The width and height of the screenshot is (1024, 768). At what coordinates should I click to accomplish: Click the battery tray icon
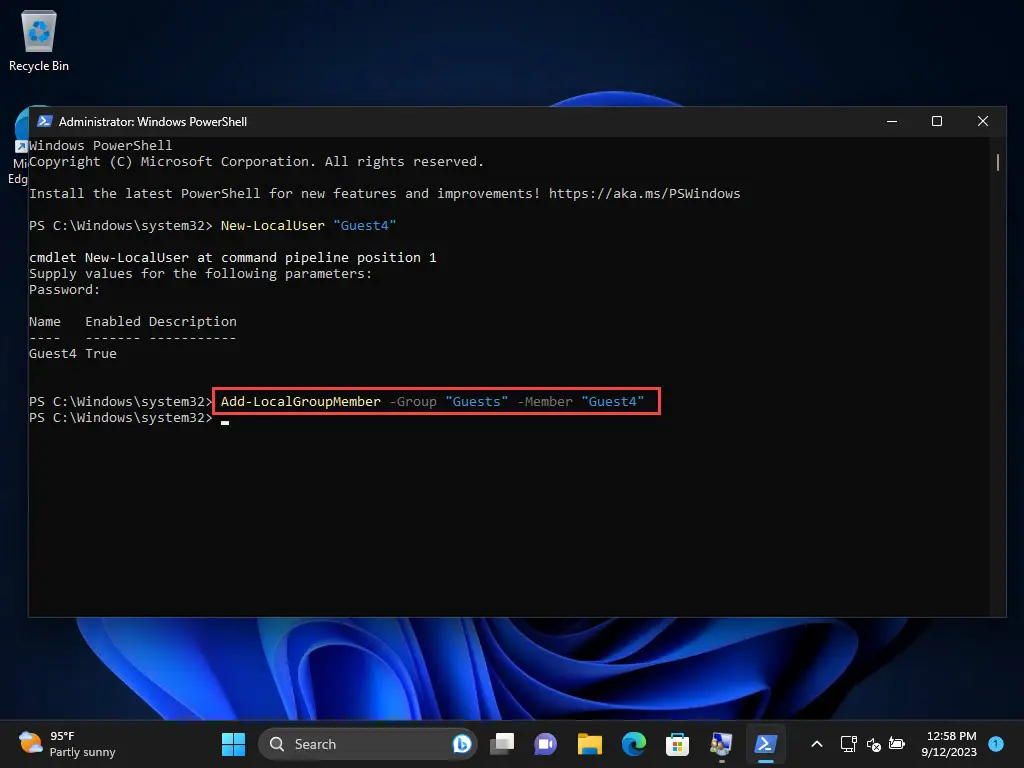(x=897, y=744)
